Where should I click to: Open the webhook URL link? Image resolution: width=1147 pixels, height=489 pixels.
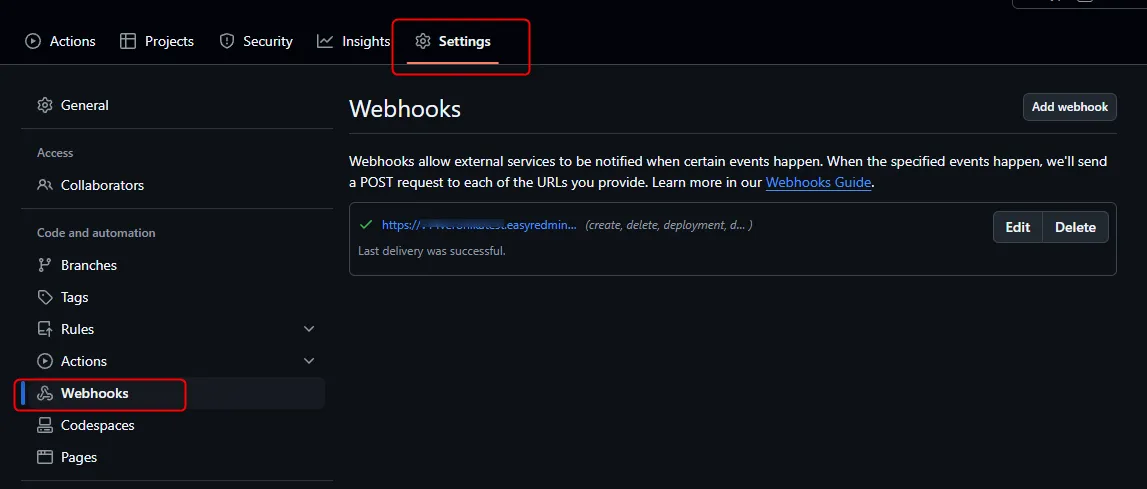click(x=478, y=225)
